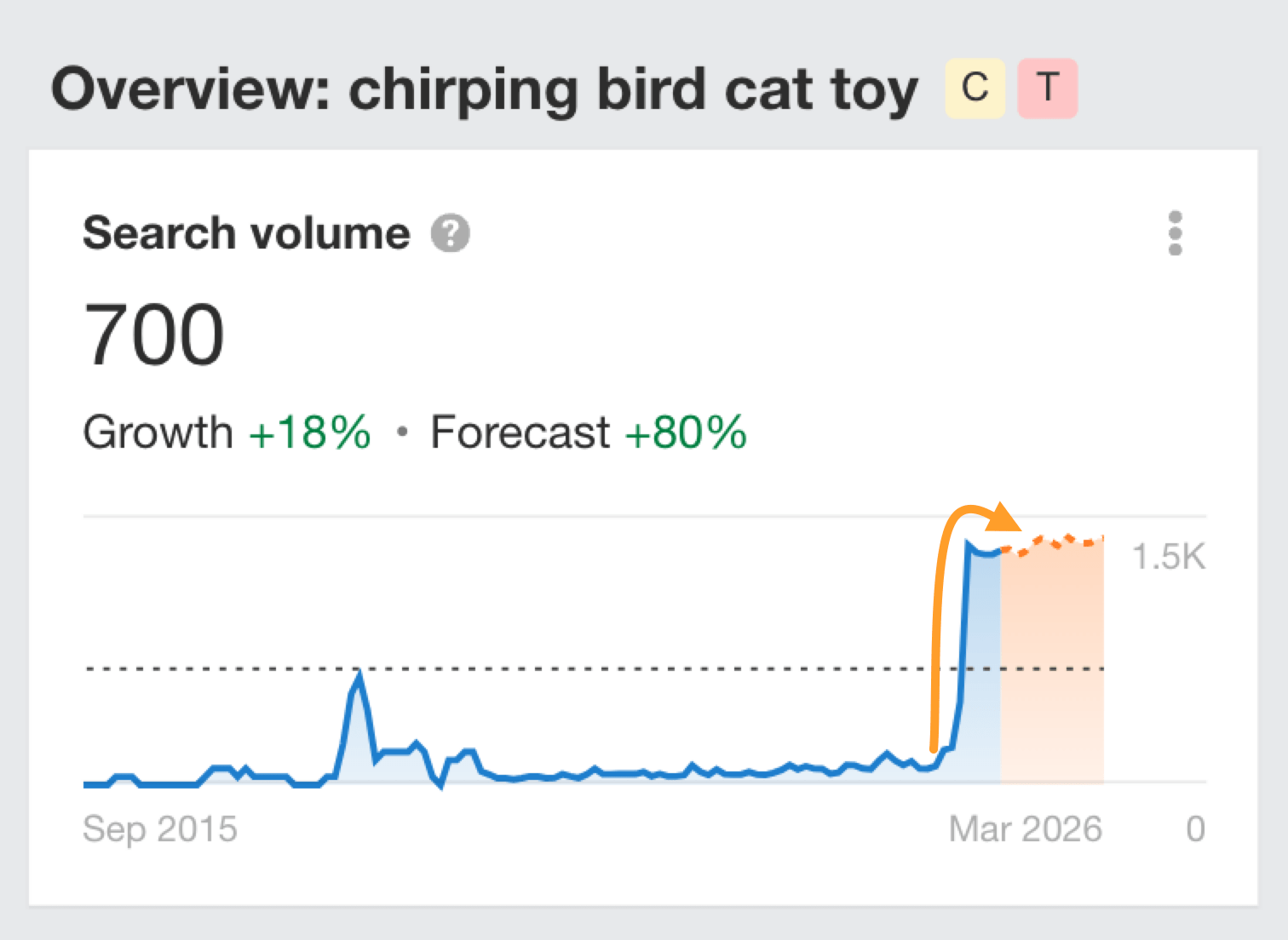The image size is (1288, 940).
Task: Toggle the dotted average line visibility
Action: [596, 669]
